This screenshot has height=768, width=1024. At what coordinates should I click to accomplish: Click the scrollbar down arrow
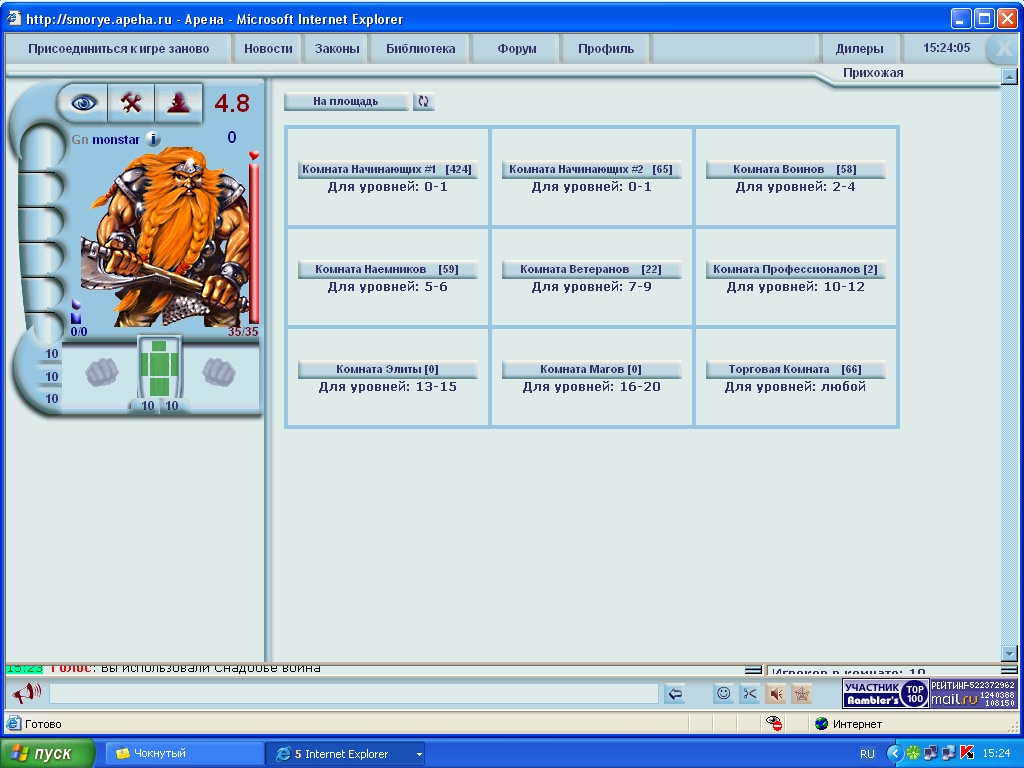(x=1009, y=653)
